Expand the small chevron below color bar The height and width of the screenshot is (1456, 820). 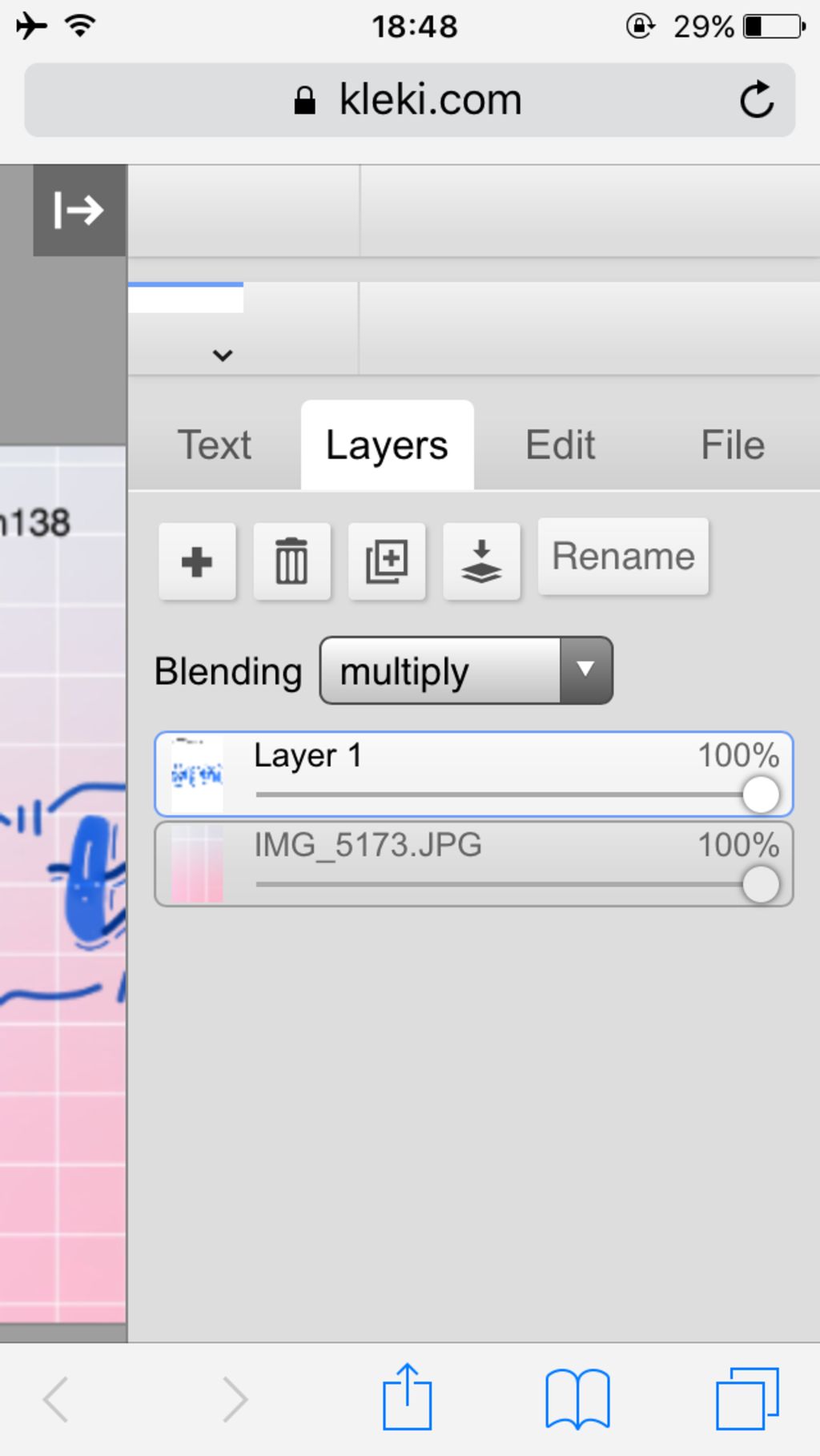pyautogui.click(x=223, y=355)
